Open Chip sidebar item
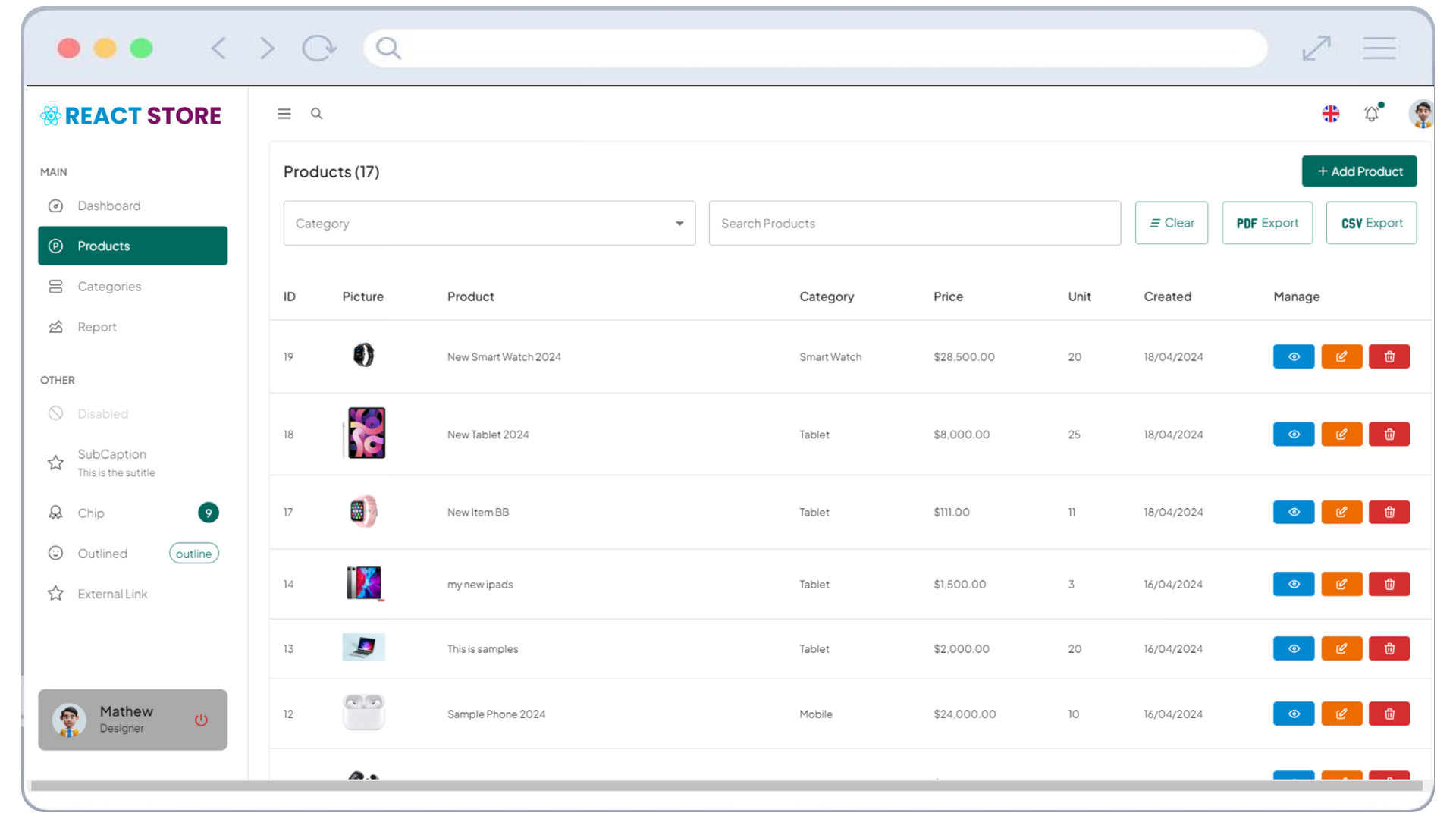This screenshot has width=1456, height=819. point(133,513)
